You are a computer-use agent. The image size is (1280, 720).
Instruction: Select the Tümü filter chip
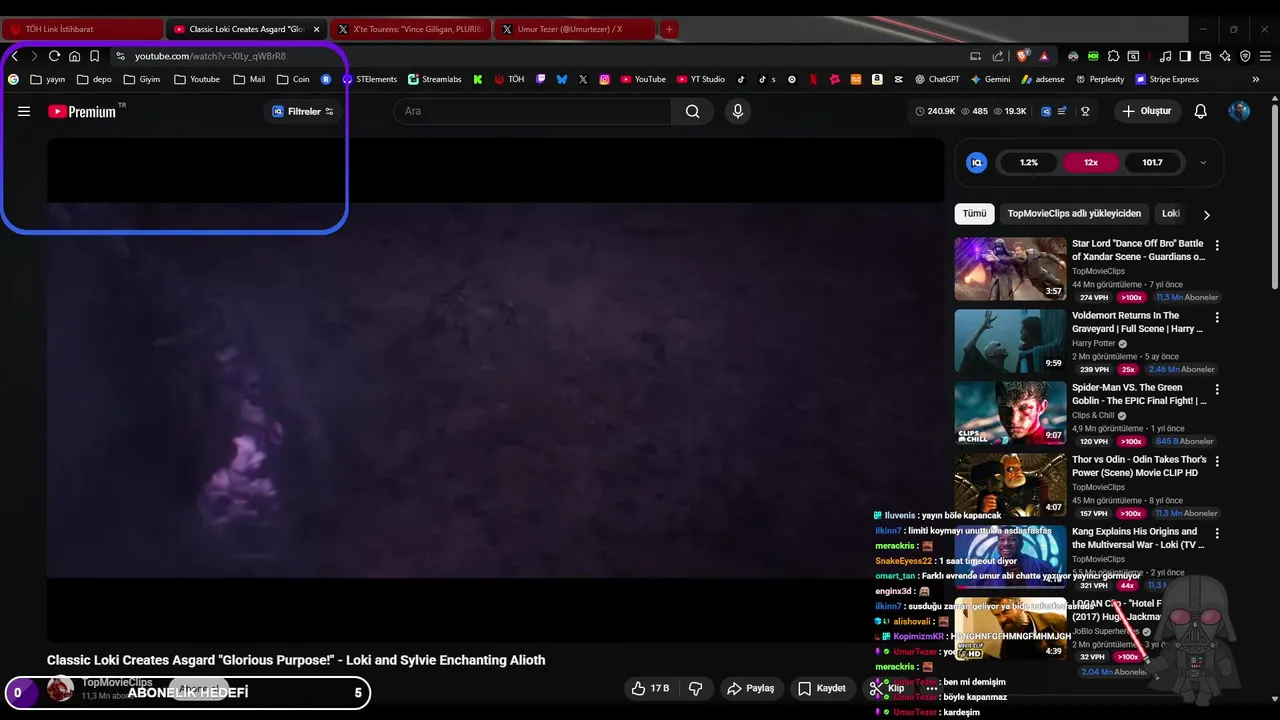point(974,213)
